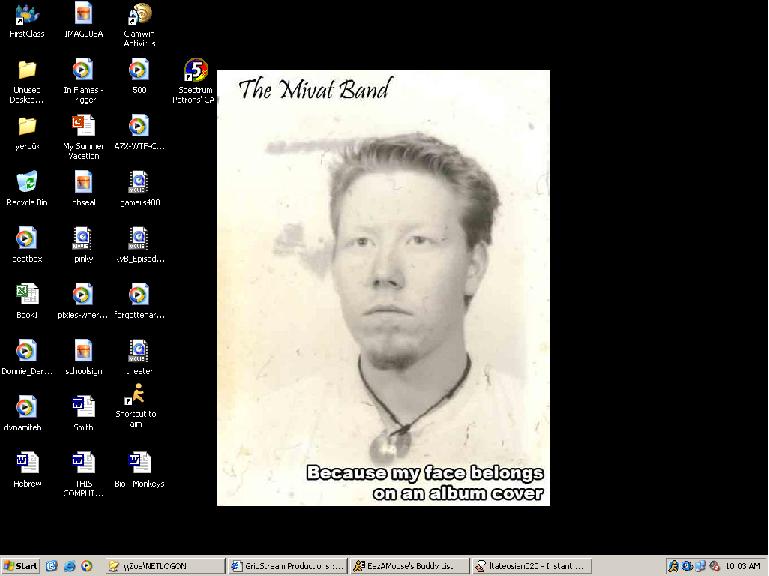The height and width of the screenshot is (576, 769).
Task: Open the 'In Flames - Trigger' media file
Action: (83, 71)
